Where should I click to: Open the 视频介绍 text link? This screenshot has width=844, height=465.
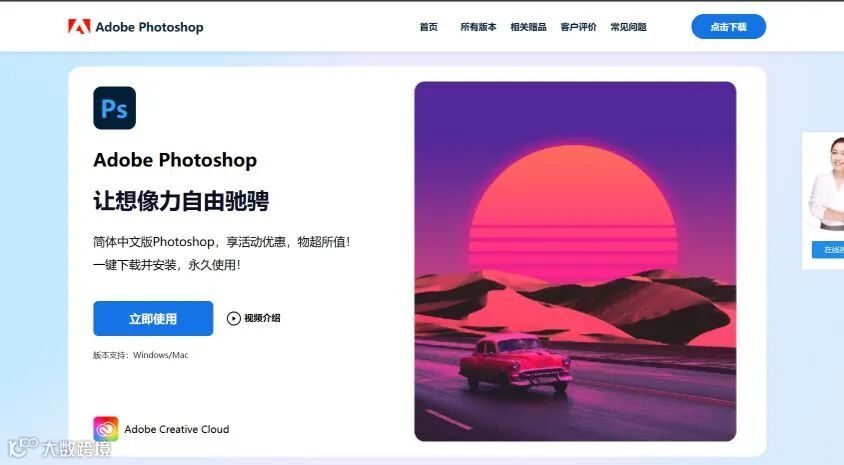coord(262,318)
